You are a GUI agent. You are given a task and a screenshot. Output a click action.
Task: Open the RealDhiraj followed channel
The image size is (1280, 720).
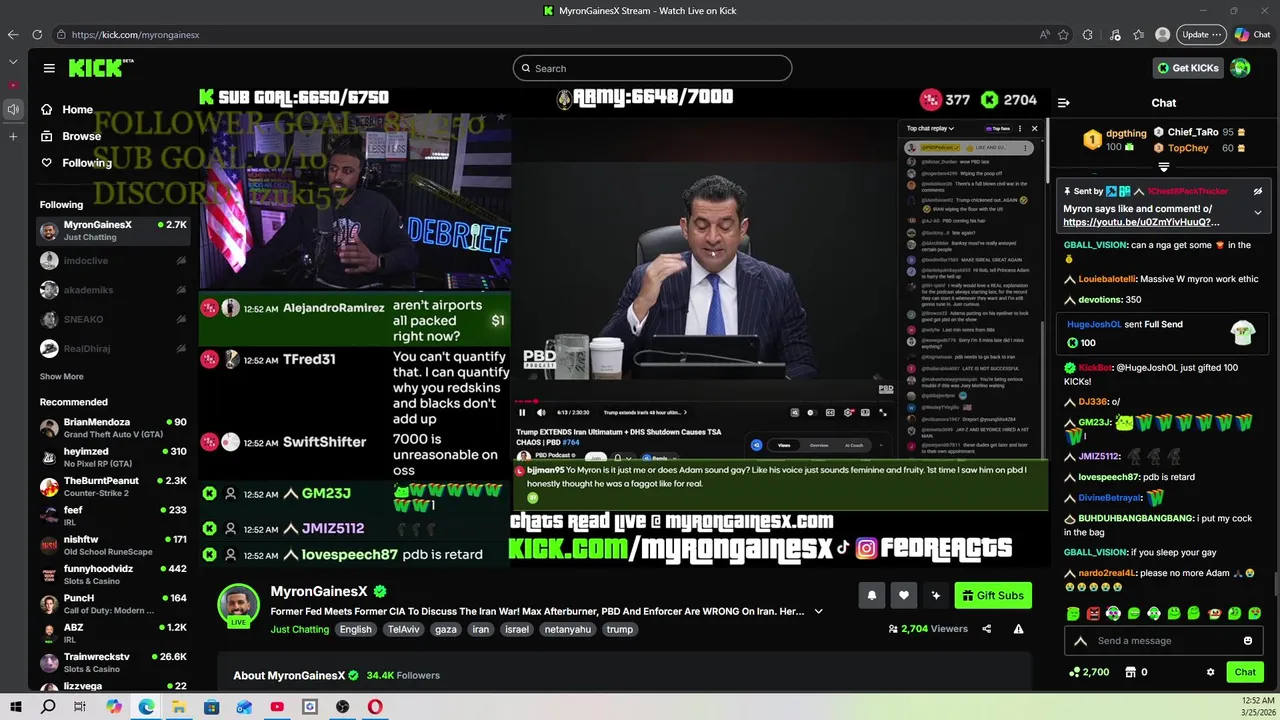click(113, 349)
